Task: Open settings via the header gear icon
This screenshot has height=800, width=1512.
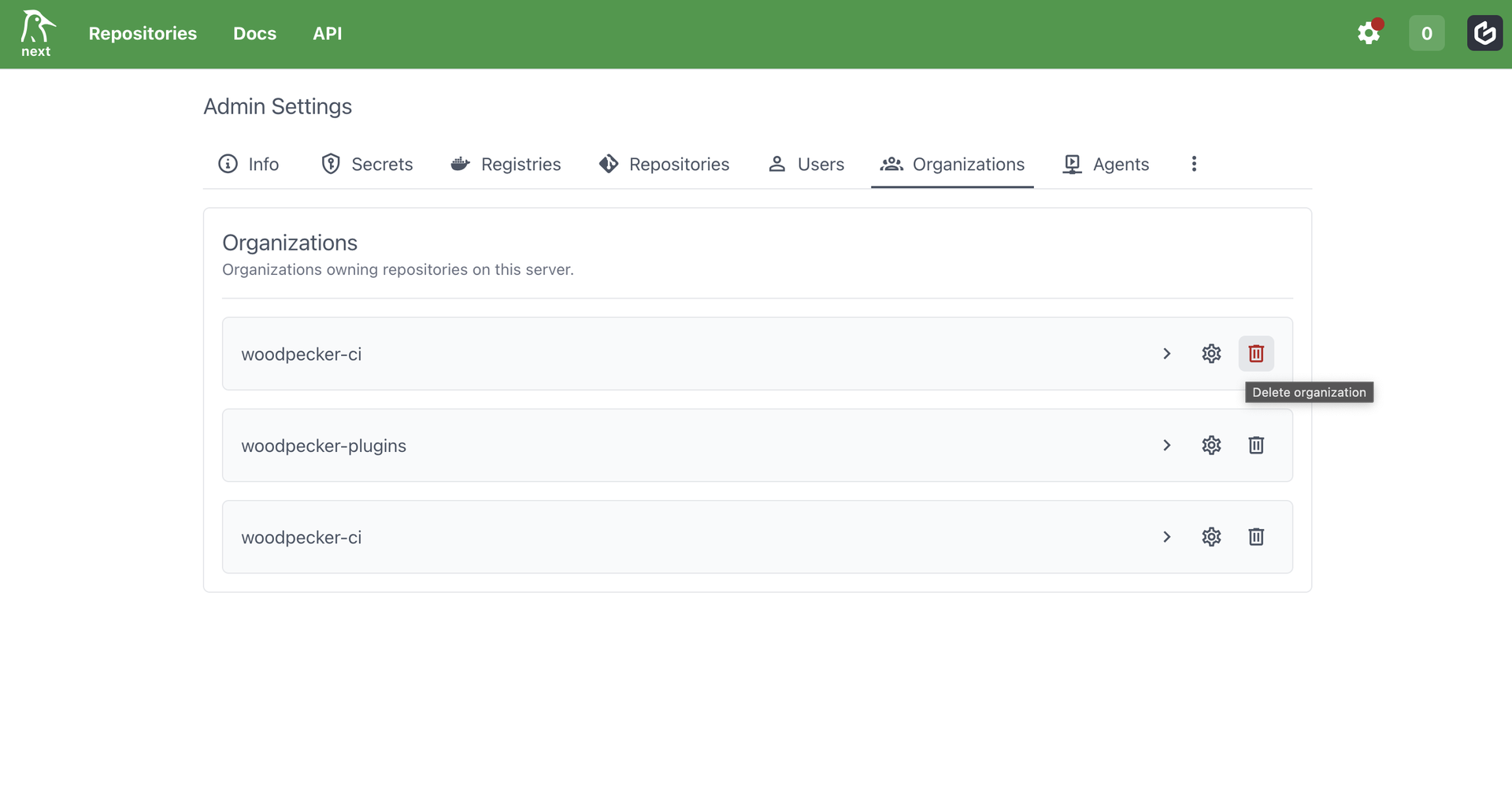Action: click(1369, 33)
